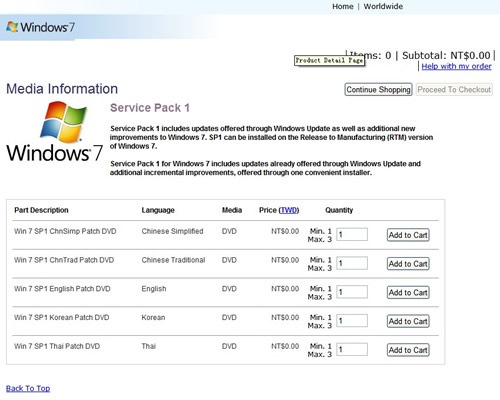500x400 pixels.
Task: Add Korean Patch DVD to cart
Action: [x=408, y=321]
